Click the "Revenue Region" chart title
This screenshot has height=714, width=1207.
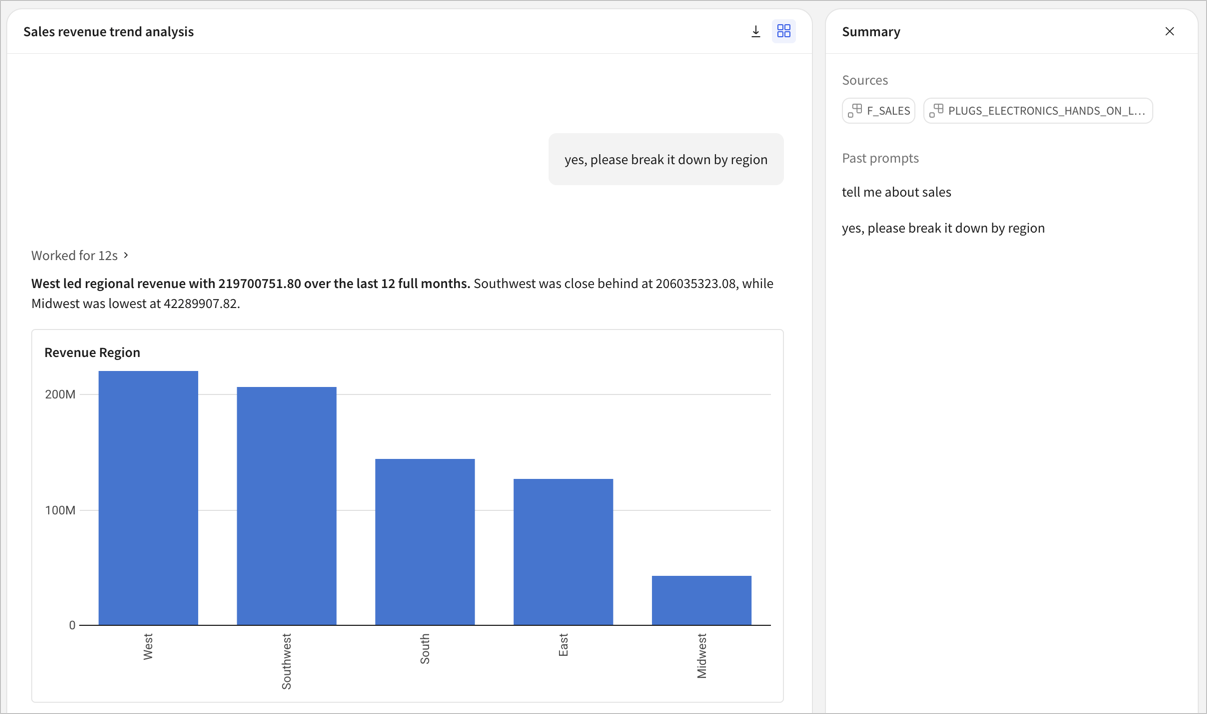tap(92, 352)
